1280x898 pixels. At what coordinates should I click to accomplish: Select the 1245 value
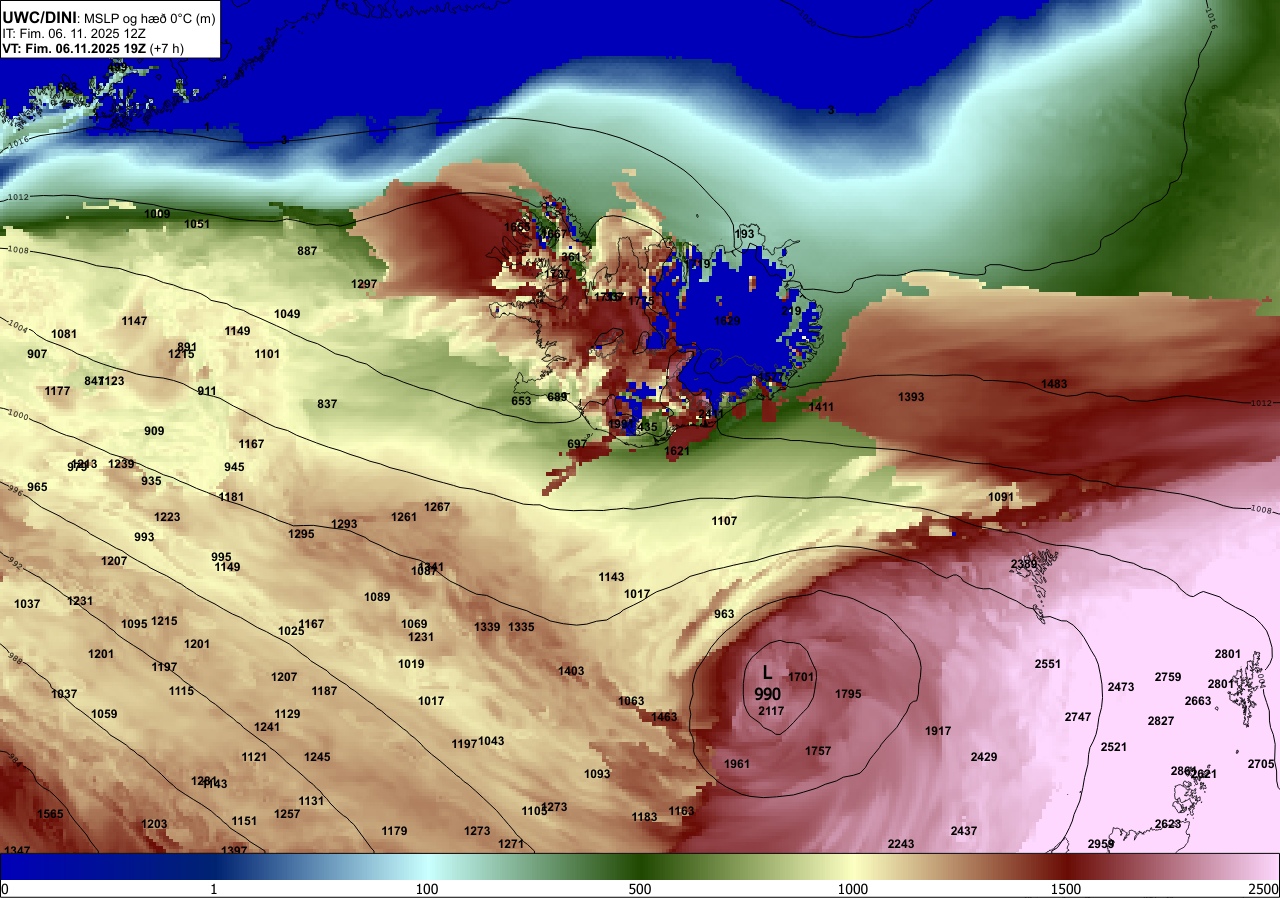click(317, 757)
